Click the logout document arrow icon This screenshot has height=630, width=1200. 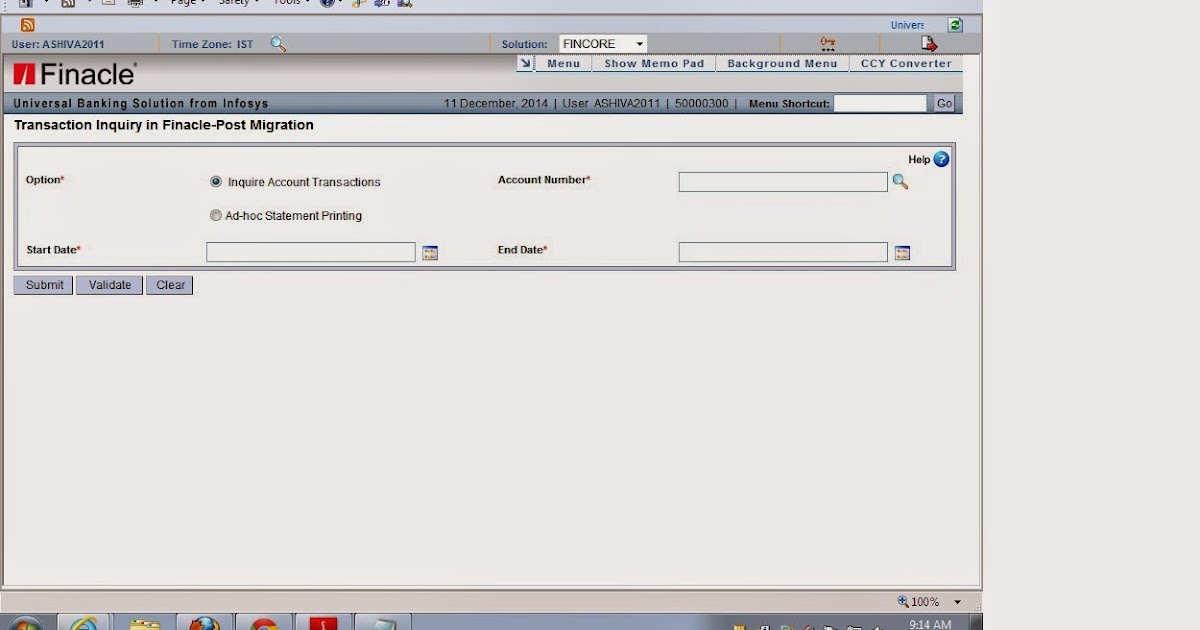929,44
